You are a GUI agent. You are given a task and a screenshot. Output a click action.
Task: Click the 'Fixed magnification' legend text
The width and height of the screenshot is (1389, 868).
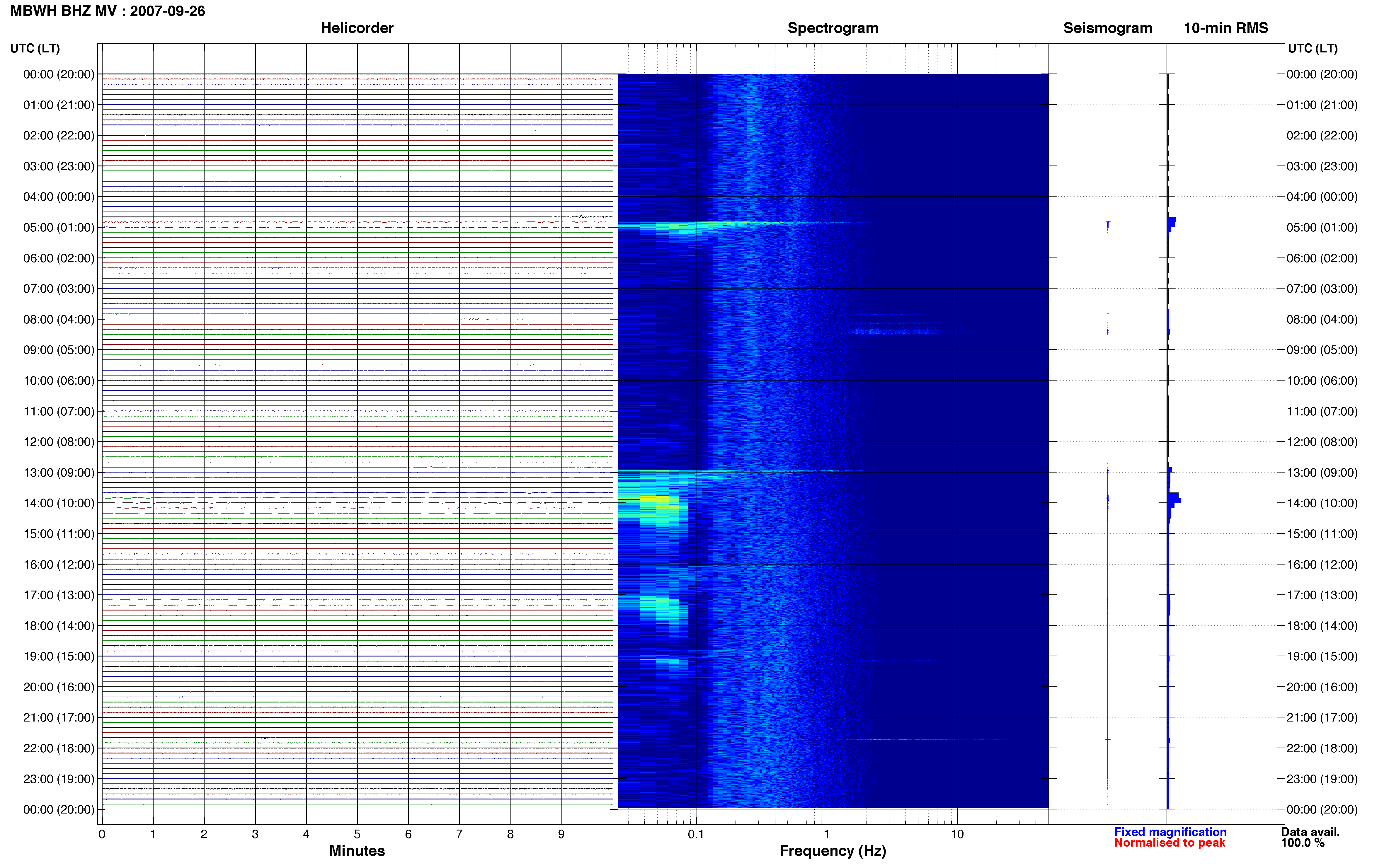(1170, 832)
